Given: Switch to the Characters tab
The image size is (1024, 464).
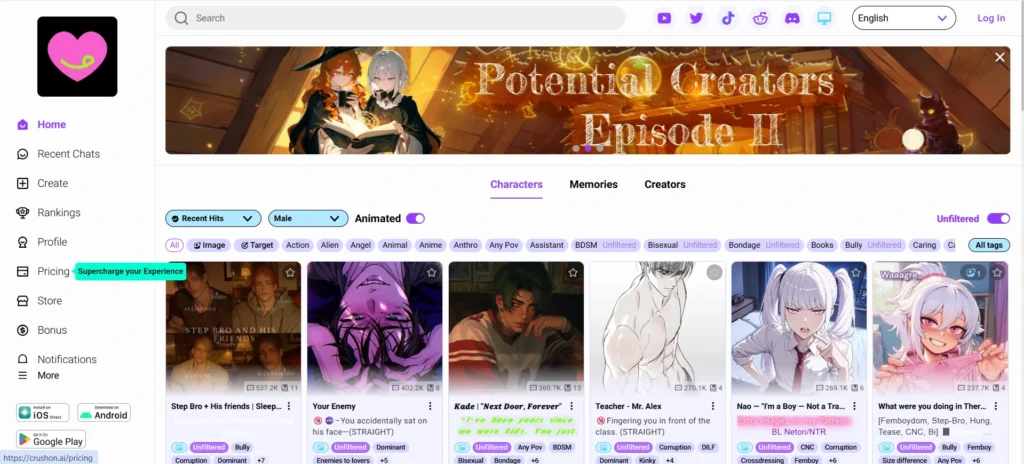Looking at the screenshot, I should [x=516, y=184].
